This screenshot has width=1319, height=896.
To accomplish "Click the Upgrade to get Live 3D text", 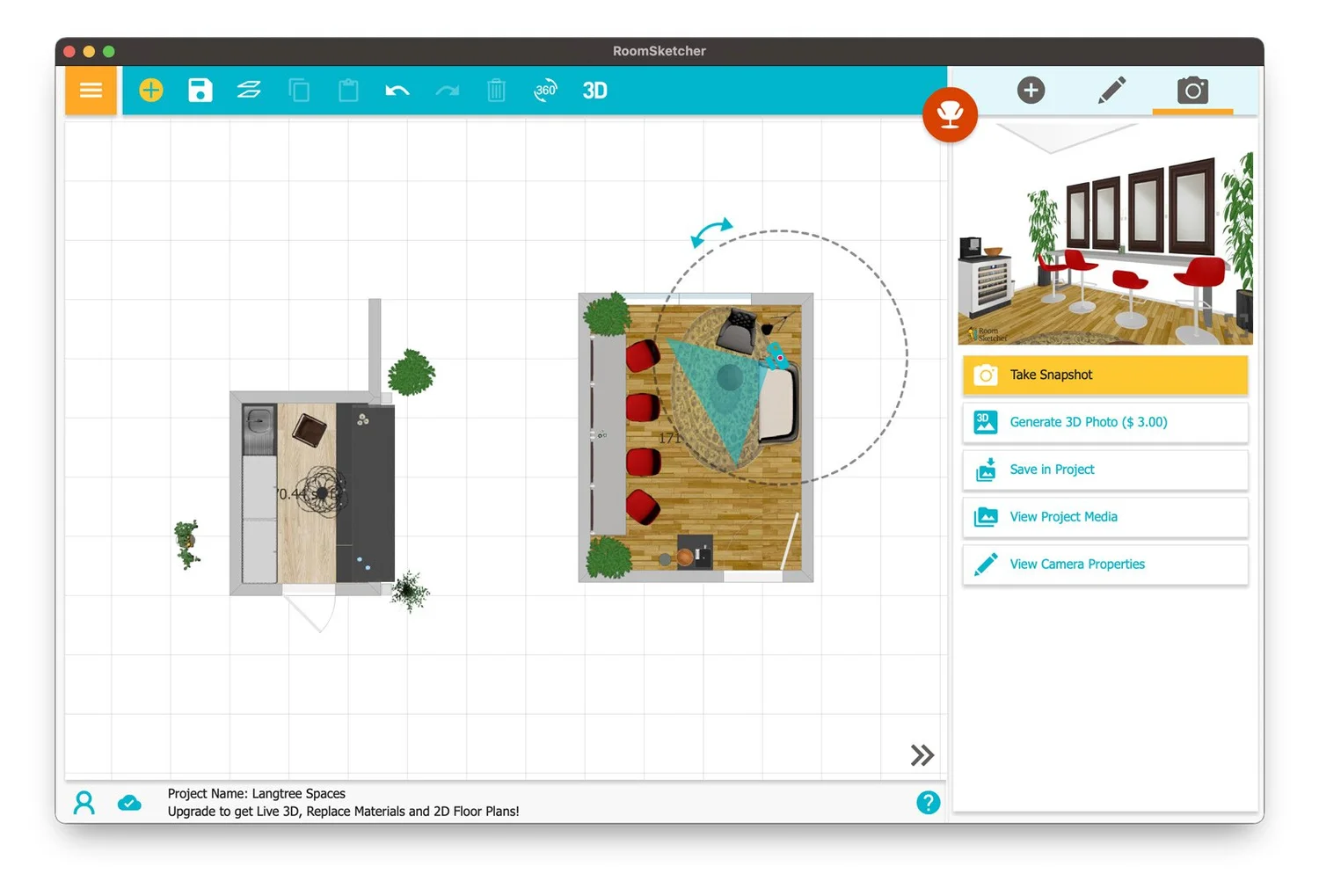I will [343, 812].
